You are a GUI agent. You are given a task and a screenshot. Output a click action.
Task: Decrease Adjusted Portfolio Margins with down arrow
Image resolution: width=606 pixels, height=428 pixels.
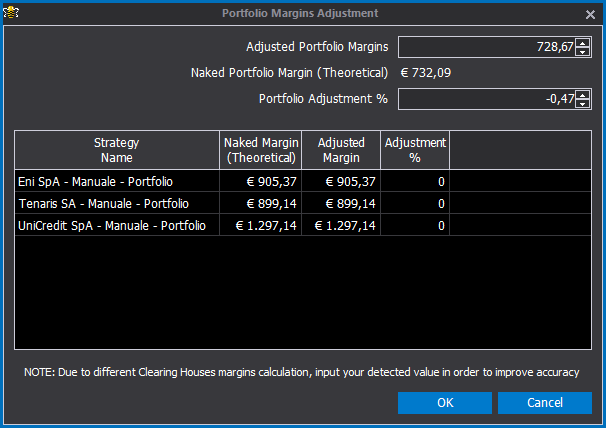(582, 51)
